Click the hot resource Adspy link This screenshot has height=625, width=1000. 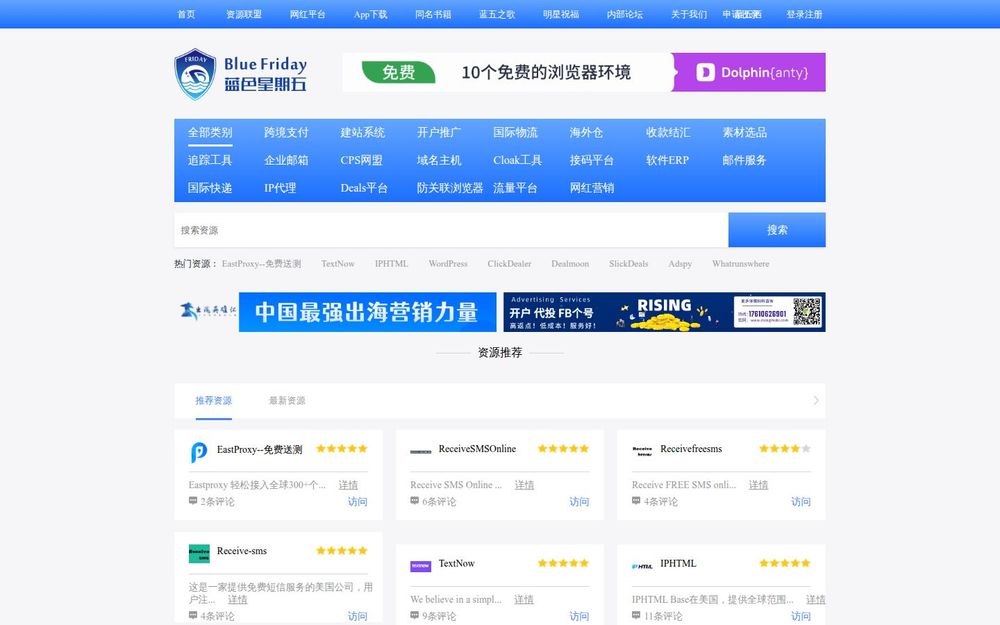point(680,263)
